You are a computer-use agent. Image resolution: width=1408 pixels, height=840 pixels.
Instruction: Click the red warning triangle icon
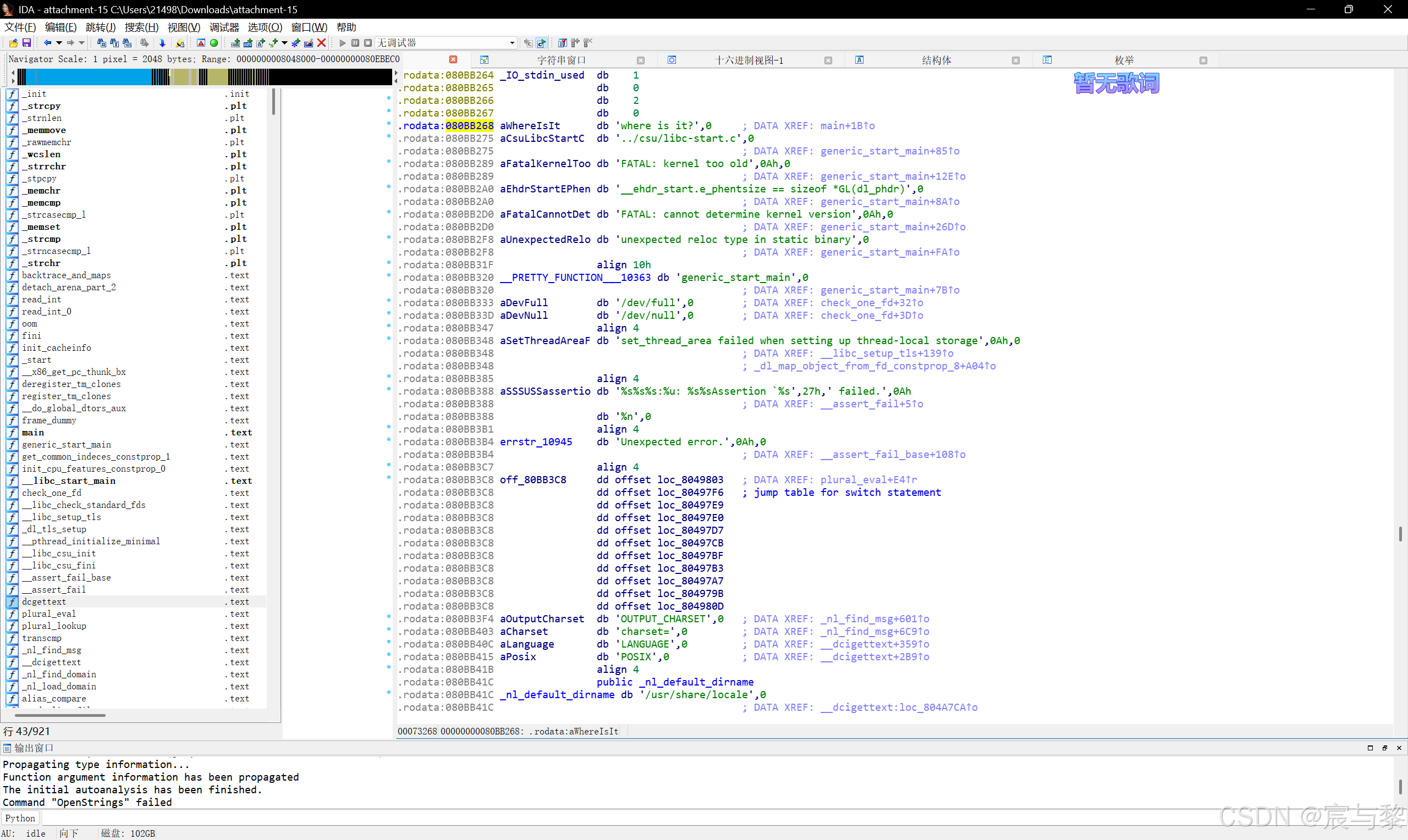click(x=201, y=43)
